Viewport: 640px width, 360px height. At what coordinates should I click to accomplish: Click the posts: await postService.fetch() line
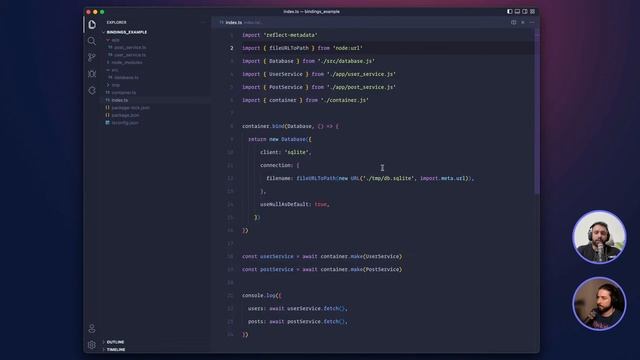pos(298,322)
